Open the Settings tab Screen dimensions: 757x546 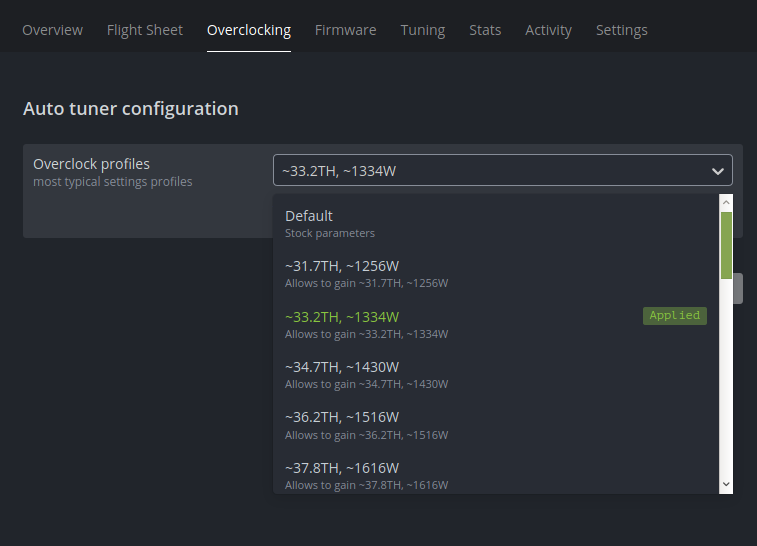point(621,30)
